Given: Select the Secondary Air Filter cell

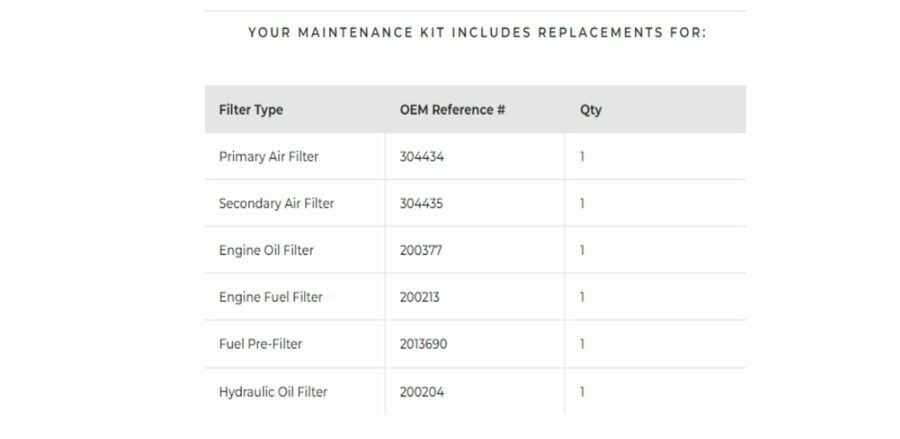Looking at the screenshot, I should (276, 204).
